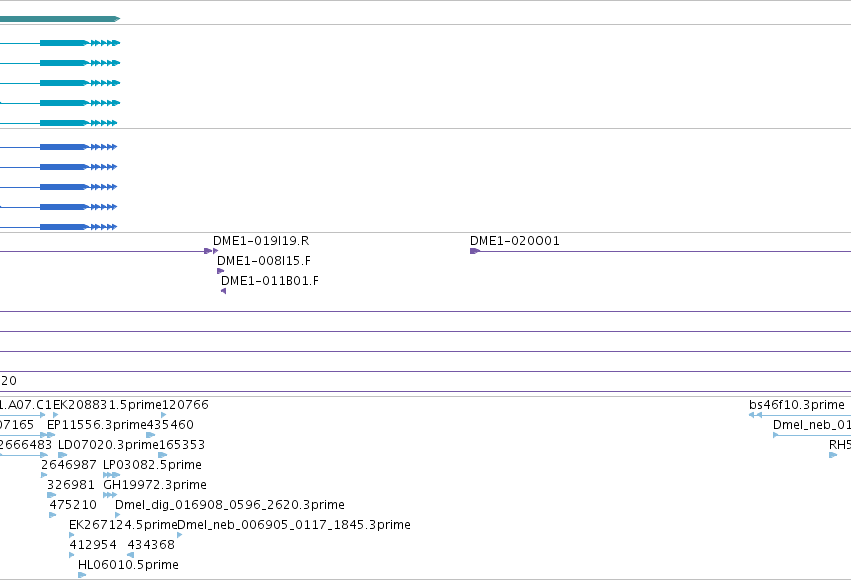Viewport: 851px width, 580px height.
Task: Click the 326981 EST label
Action: [71, 485]
